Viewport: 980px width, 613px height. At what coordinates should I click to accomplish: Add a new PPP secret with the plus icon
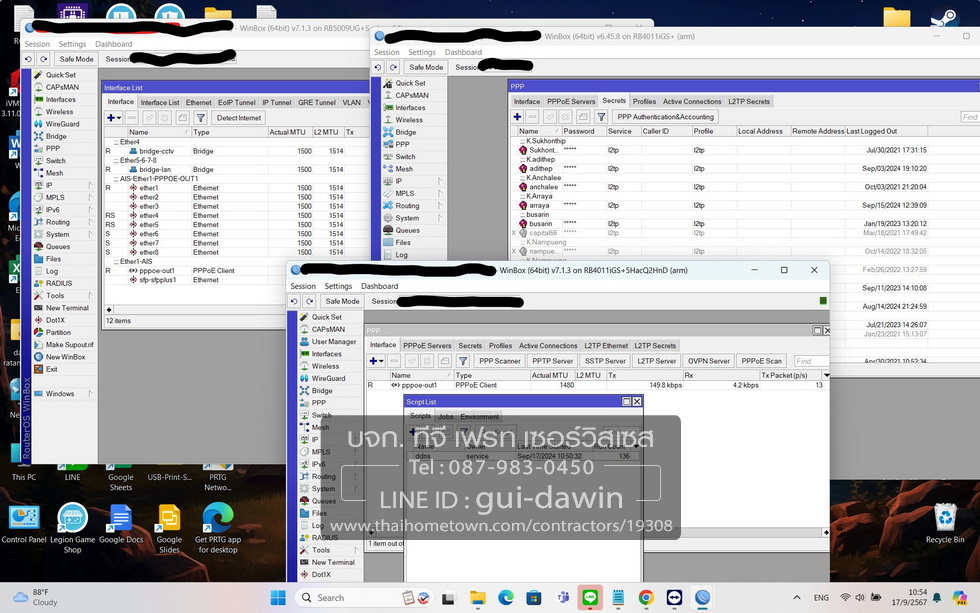coord(517,117)
